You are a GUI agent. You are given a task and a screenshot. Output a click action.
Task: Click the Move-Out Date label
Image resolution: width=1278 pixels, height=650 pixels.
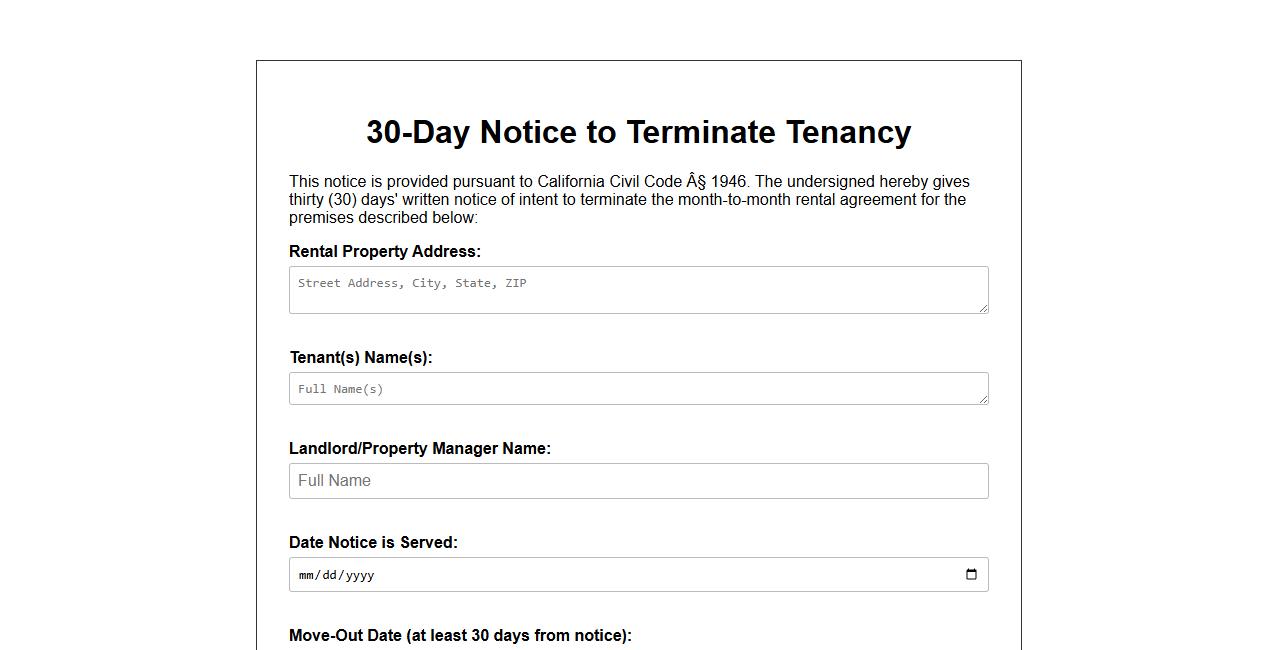coord(462,635)
